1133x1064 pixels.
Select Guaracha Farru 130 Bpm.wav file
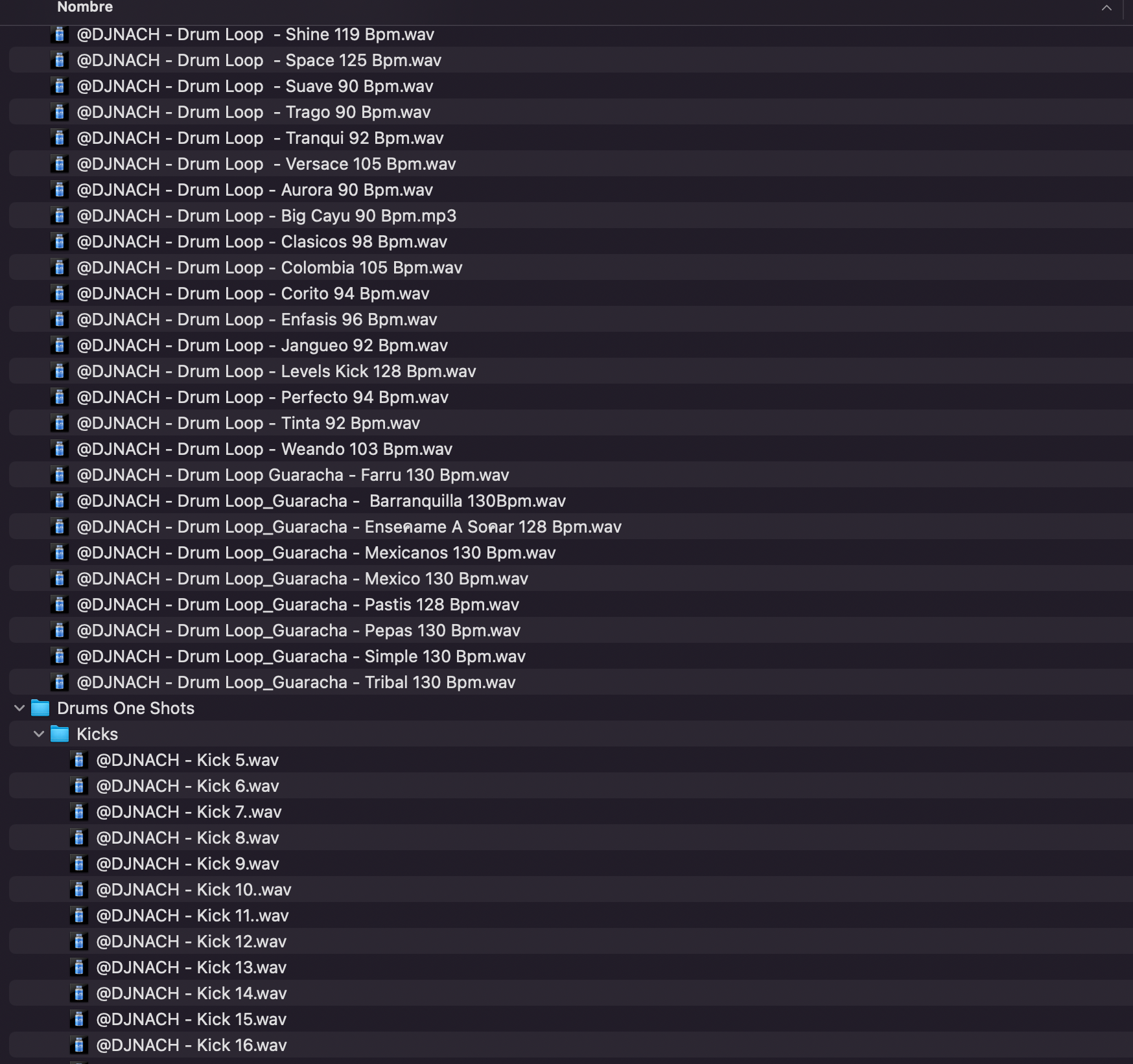(292, 475)
